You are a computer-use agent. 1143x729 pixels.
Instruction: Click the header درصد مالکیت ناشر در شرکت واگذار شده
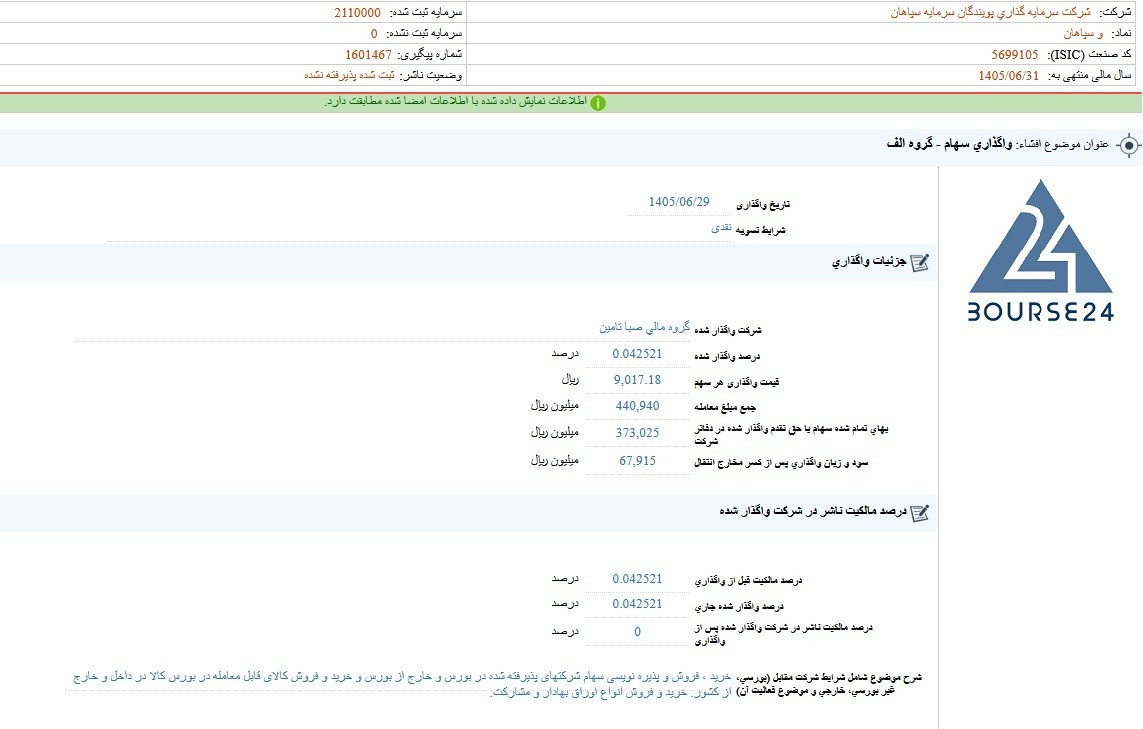[x=813, y=511]
